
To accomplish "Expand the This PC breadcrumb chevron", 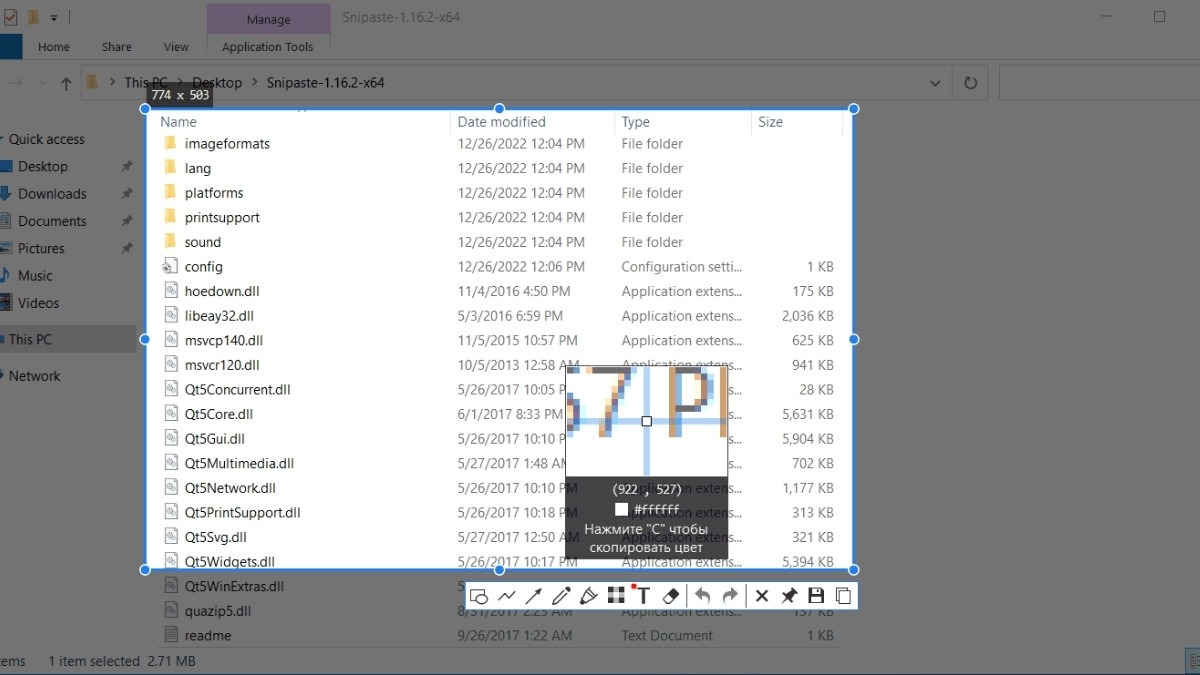I will click(180, 83).
